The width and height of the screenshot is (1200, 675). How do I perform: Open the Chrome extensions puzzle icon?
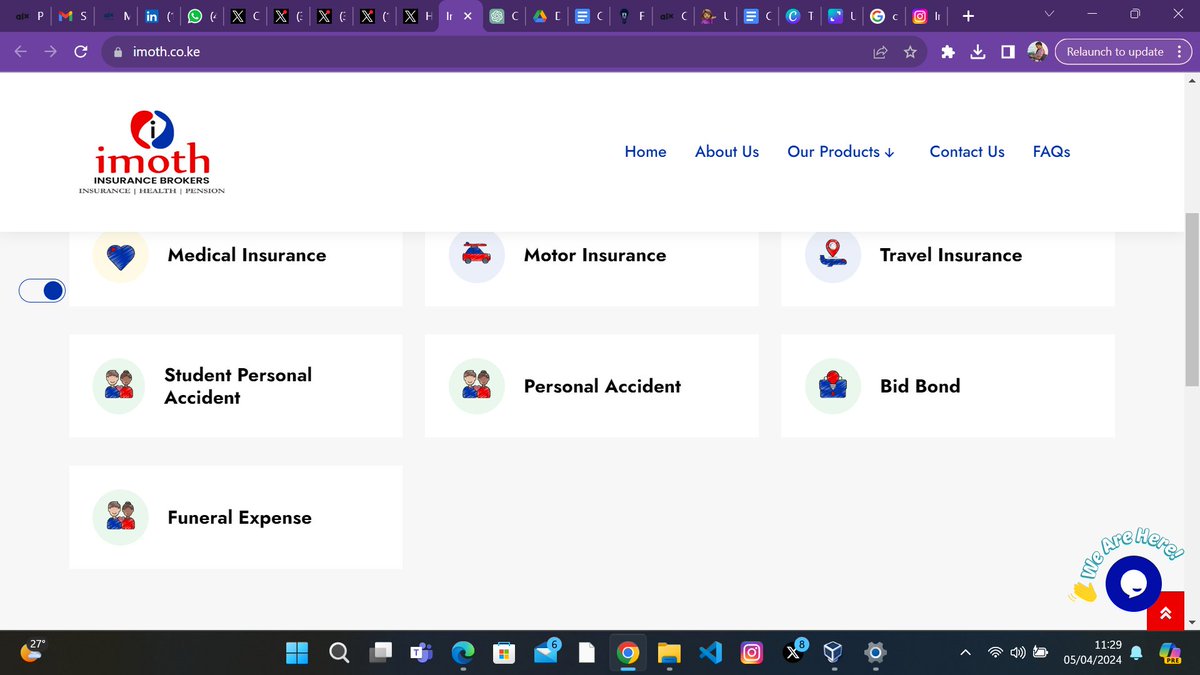tap(948, 52)
